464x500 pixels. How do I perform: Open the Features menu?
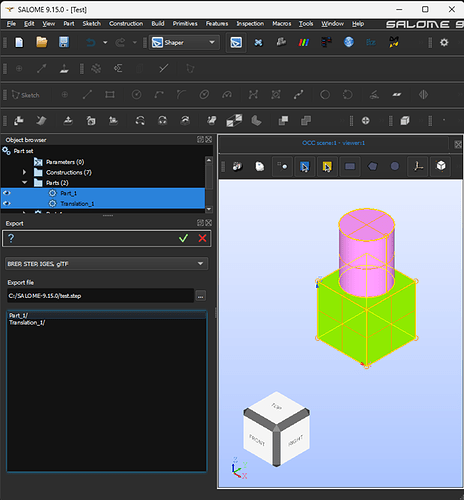[x=217, y=24]
